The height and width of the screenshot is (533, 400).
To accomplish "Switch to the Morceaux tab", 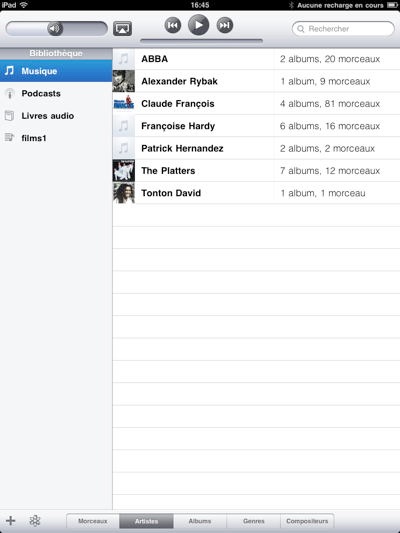I will click(93, 521).
